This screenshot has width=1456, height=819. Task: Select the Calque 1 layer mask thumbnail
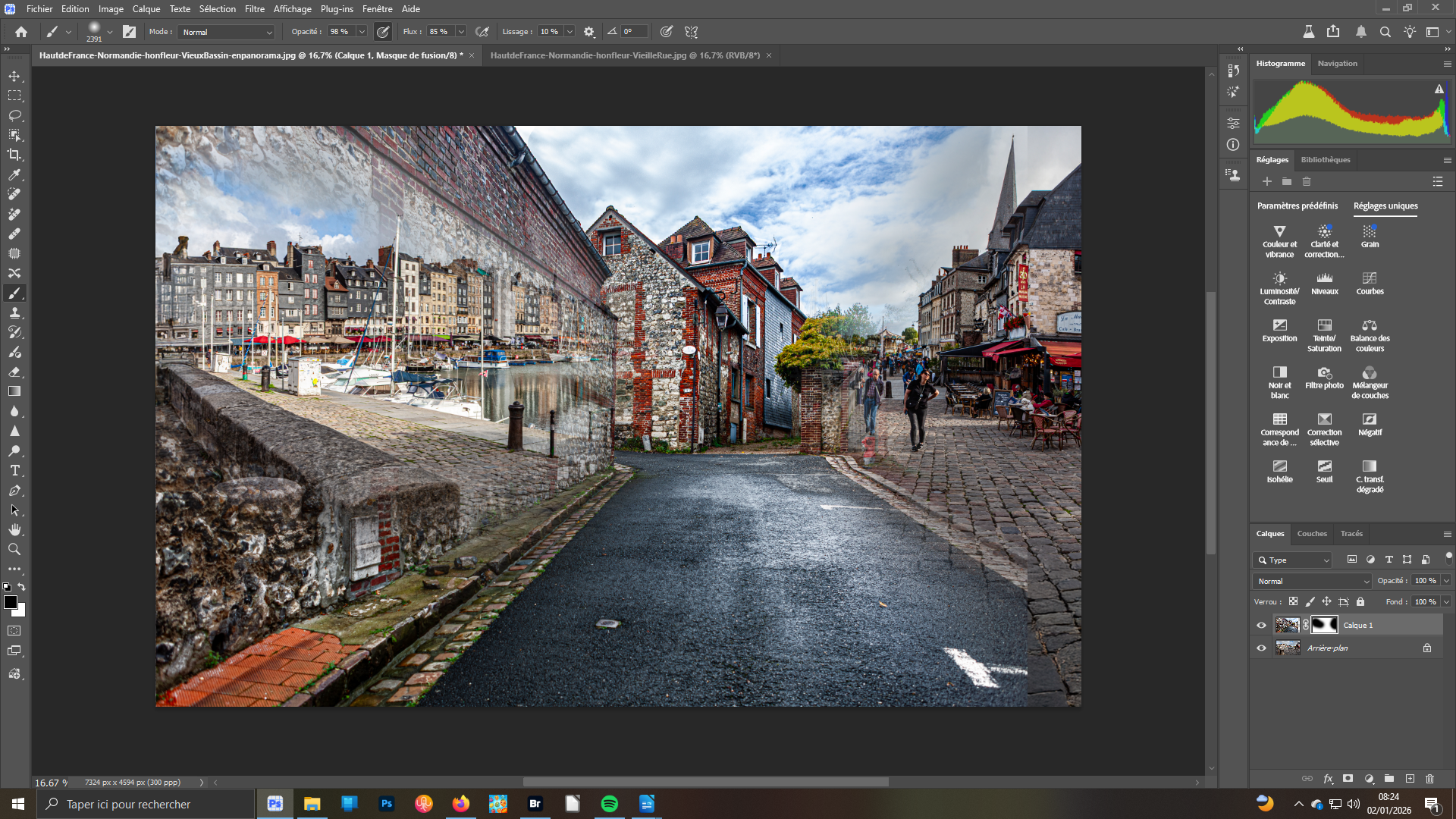(1324, 626)
